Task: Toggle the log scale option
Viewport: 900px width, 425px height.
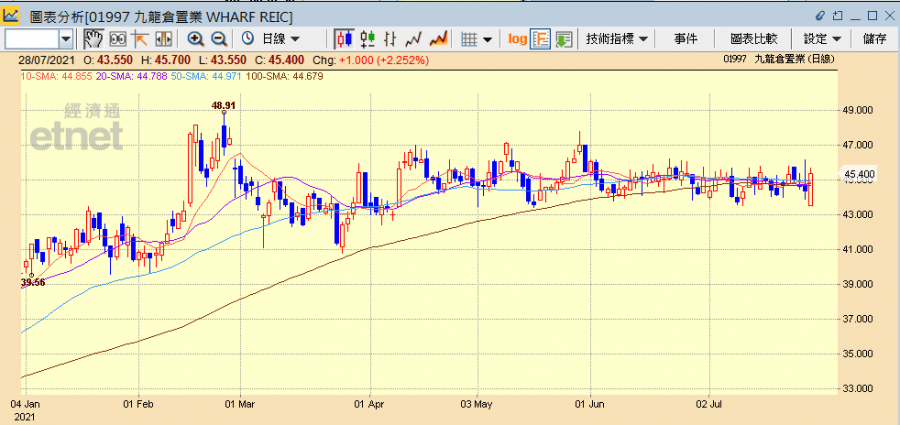Action: coord(517,38)
